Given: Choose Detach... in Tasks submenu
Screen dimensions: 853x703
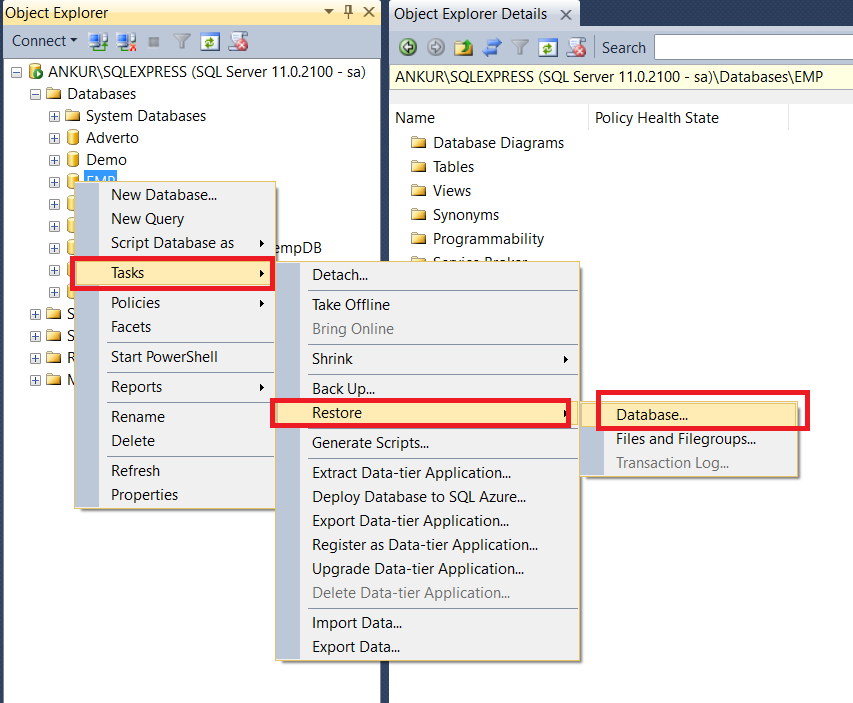Looking at the screenshot, I should coord(428,275).
